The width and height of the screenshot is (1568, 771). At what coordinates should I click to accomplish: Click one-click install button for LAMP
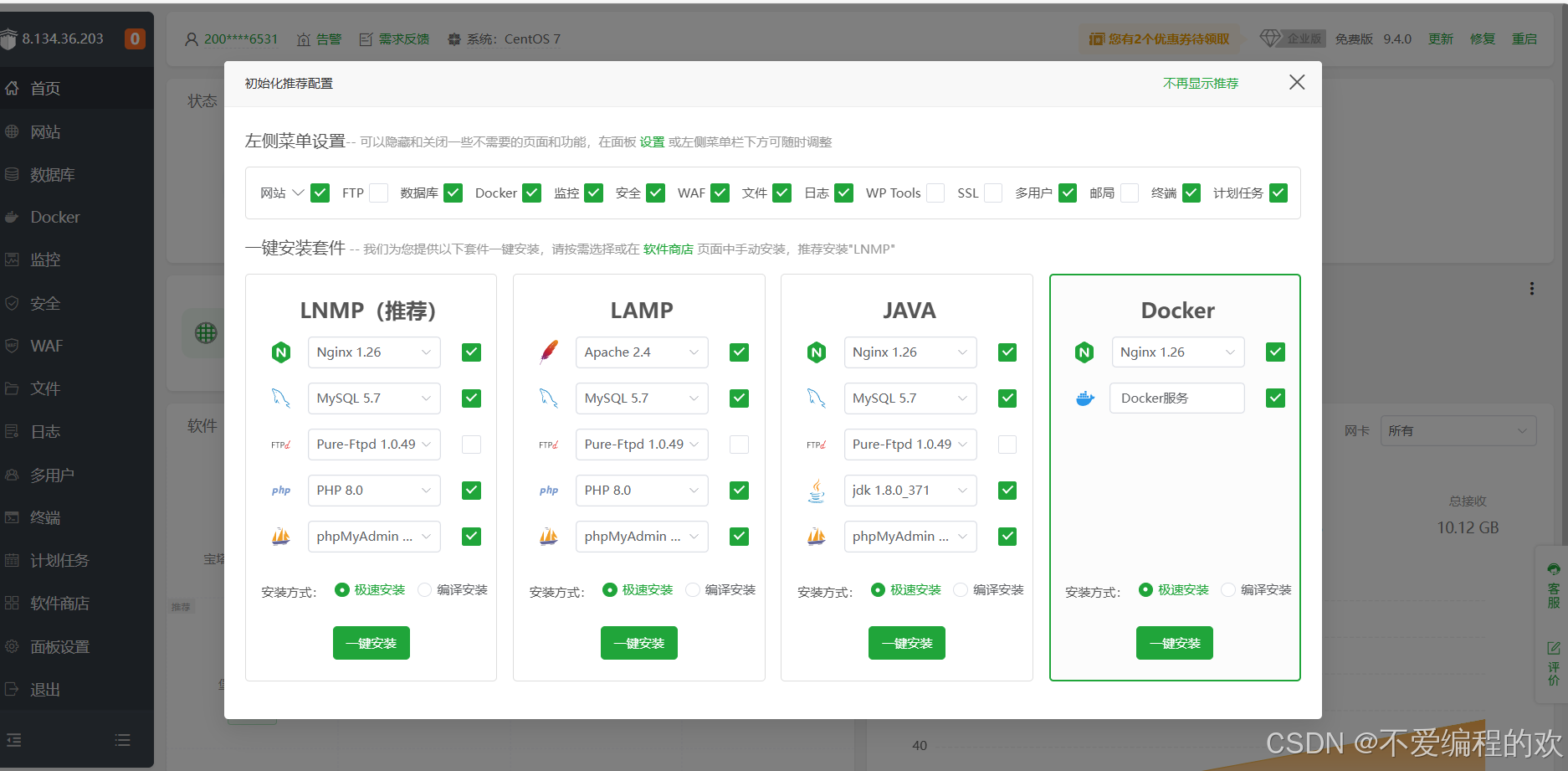639,643
